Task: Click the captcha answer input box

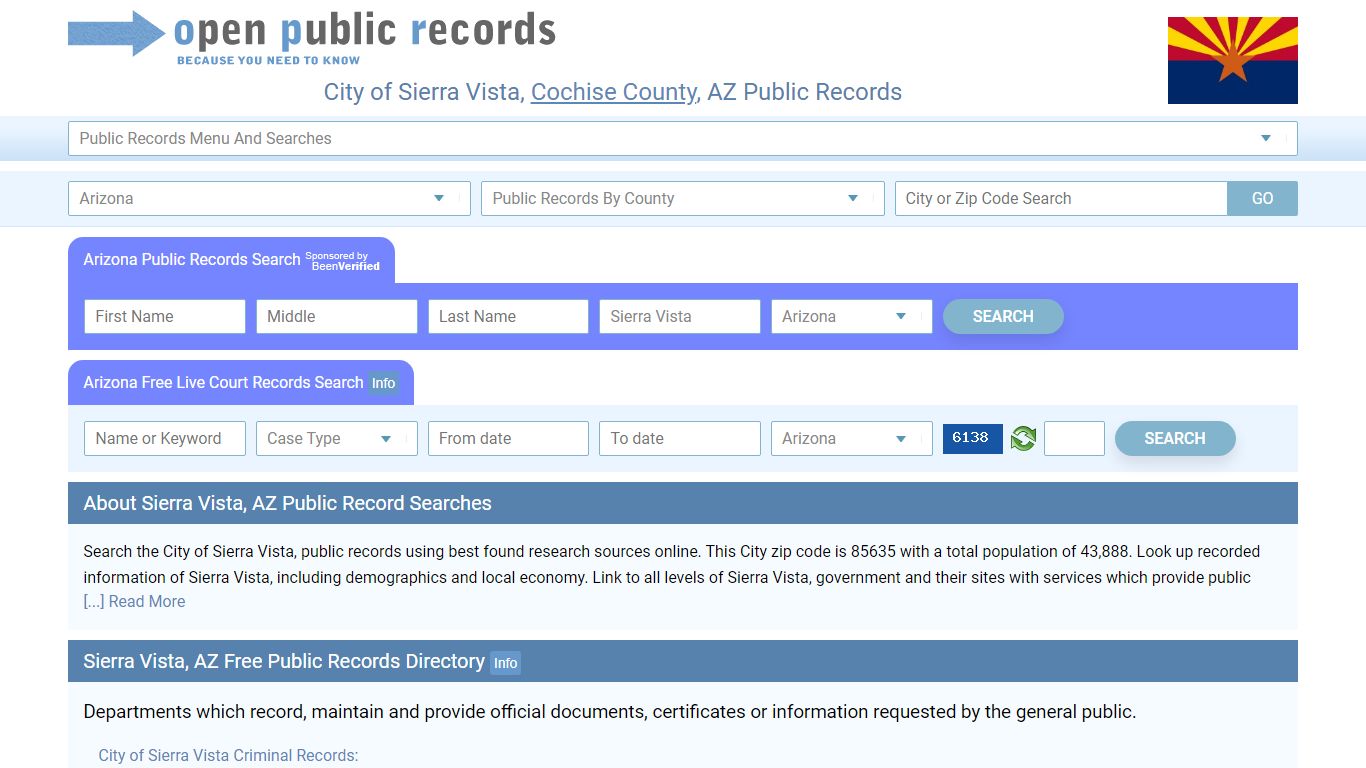Action: 1074,438
